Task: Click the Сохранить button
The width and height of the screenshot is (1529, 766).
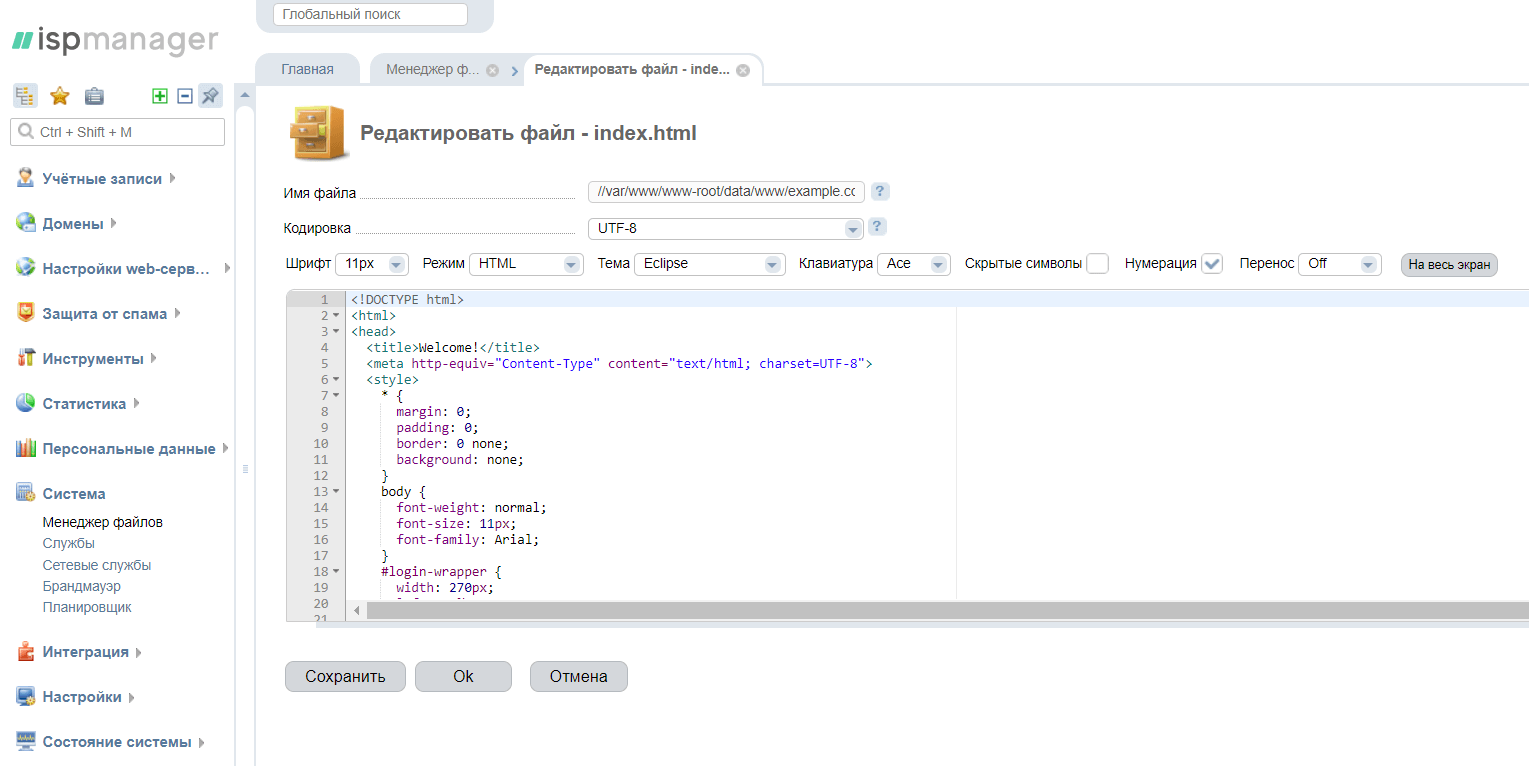Action: [345, 677]
